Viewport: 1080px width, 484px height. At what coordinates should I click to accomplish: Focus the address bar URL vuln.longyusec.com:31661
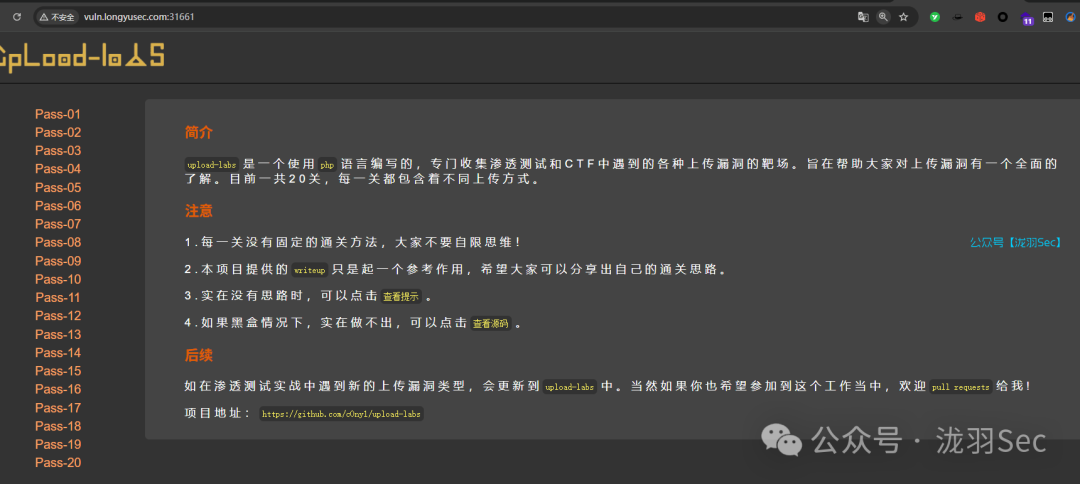(x=139, y=17)
